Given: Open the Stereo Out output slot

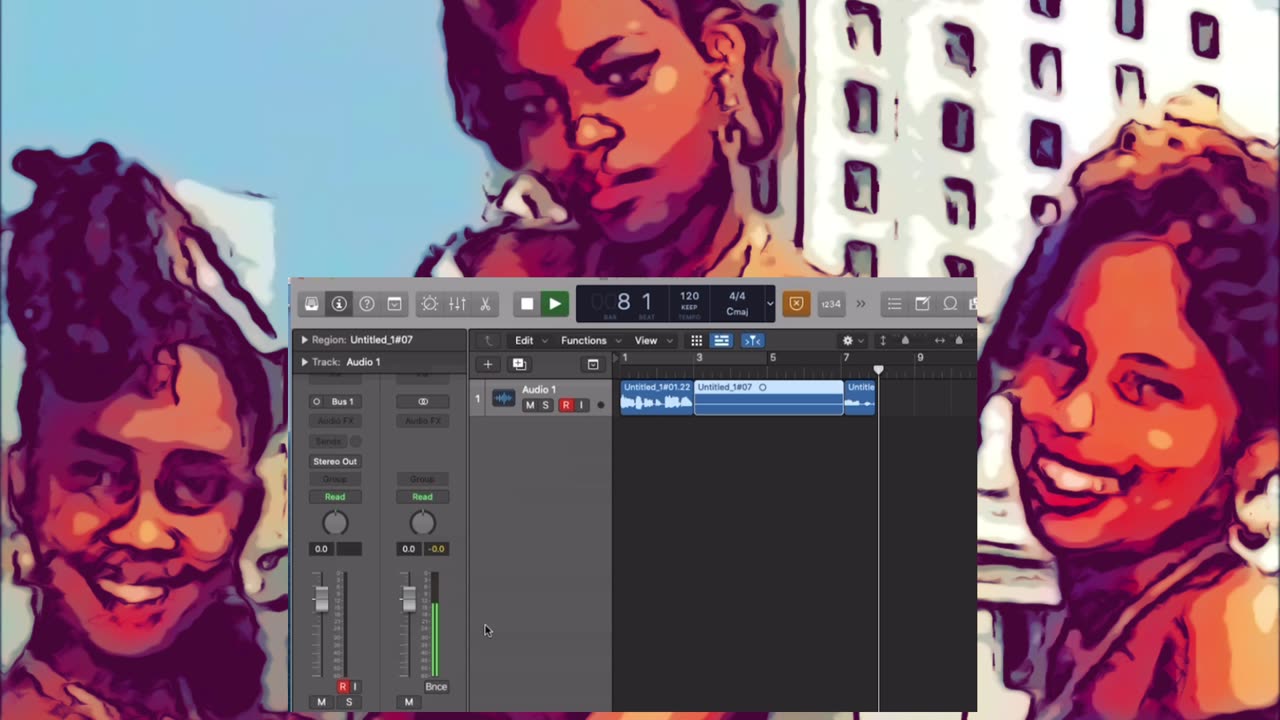Looking at the screenshot, I should (x=335, y=461).
